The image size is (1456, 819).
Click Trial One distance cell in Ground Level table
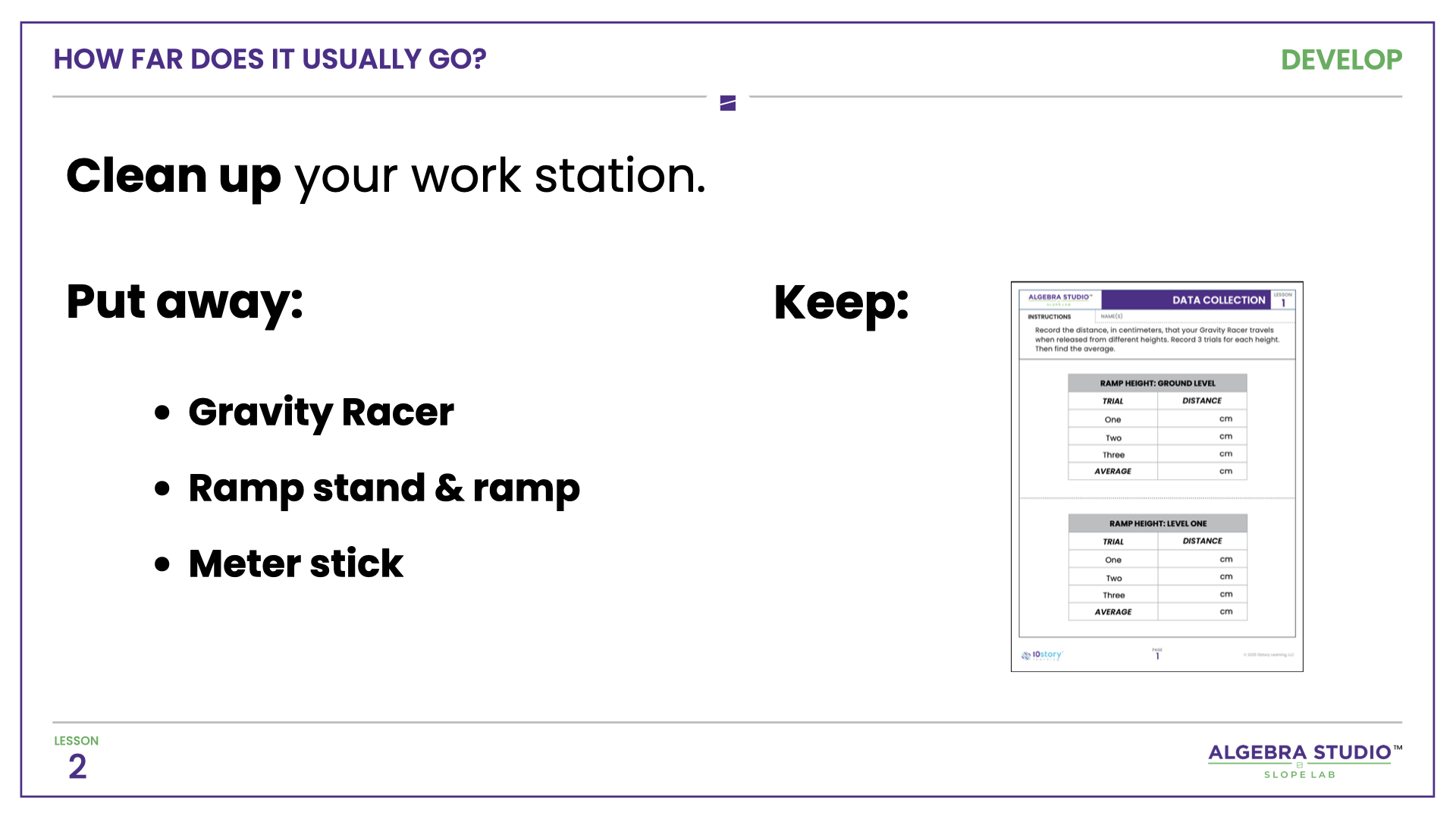point(1202,419)
